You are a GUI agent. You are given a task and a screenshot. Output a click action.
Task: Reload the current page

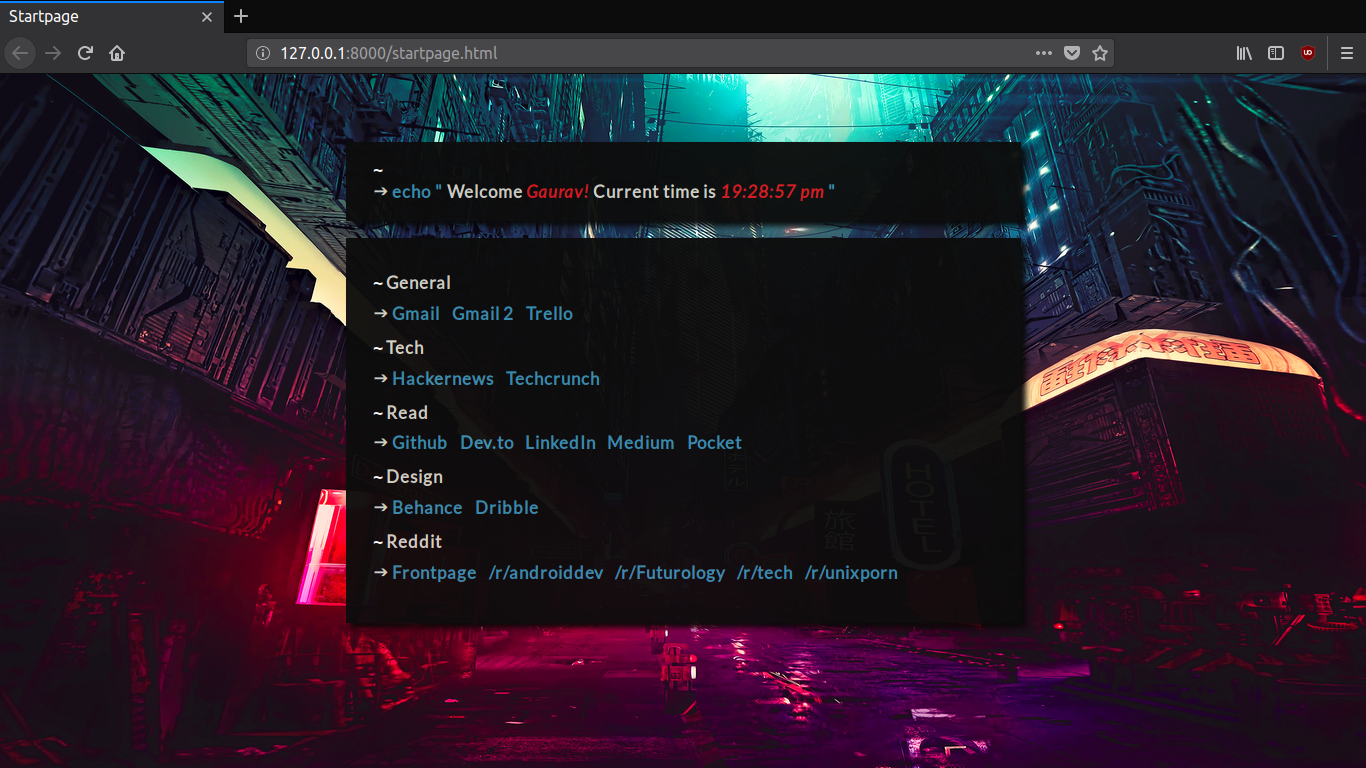(x=85, y=53)
